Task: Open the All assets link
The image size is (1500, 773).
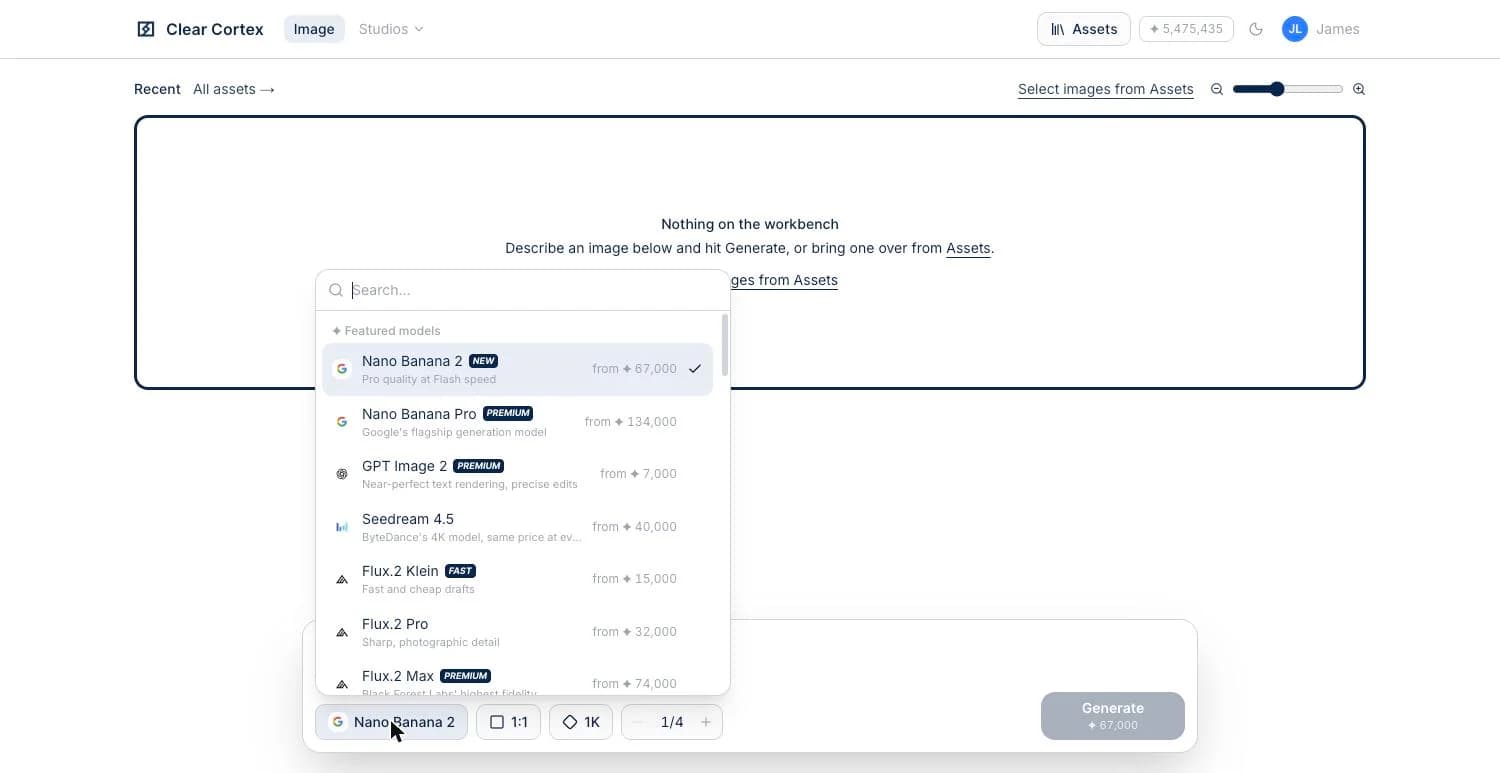Action: (x=234, y=89)
